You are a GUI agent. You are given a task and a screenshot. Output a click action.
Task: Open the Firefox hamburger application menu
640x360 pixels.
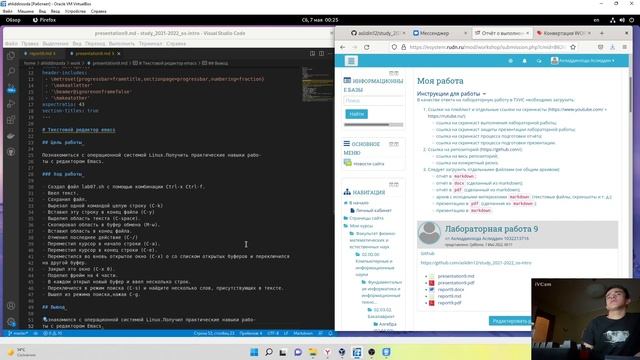(624, 47)
